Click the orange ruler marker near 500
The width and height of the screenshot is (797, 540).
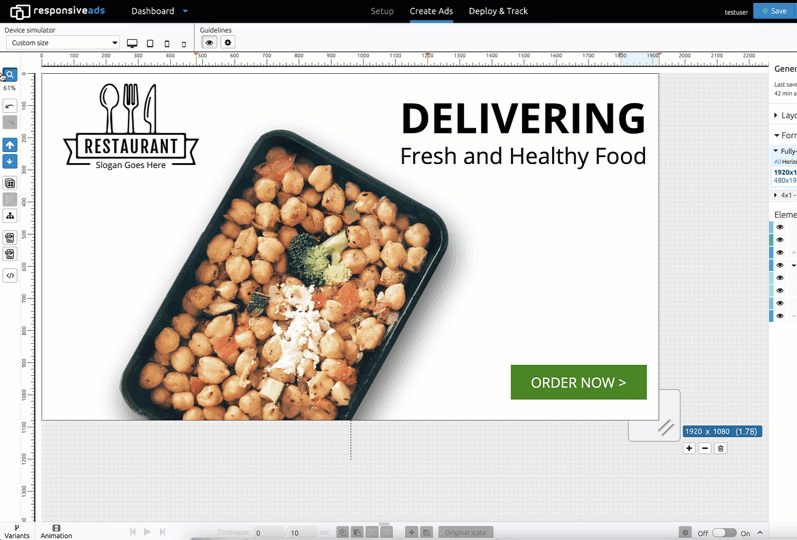click(196, 54)
